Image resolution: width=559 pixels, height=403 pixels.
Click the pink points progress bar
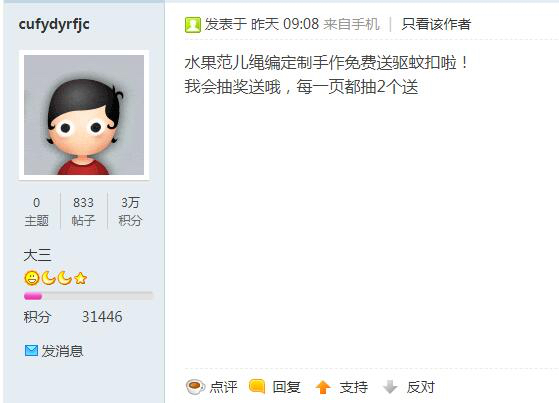tap(88, 296)
